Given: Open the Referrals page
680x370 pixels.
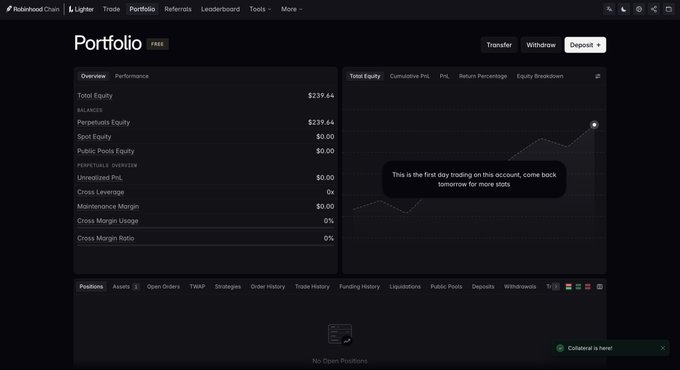Looking at the screenshot, I should tap(178, 9).
